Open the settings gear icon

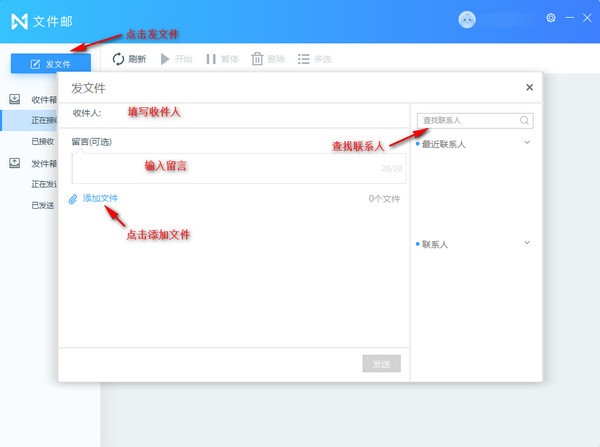551,18
